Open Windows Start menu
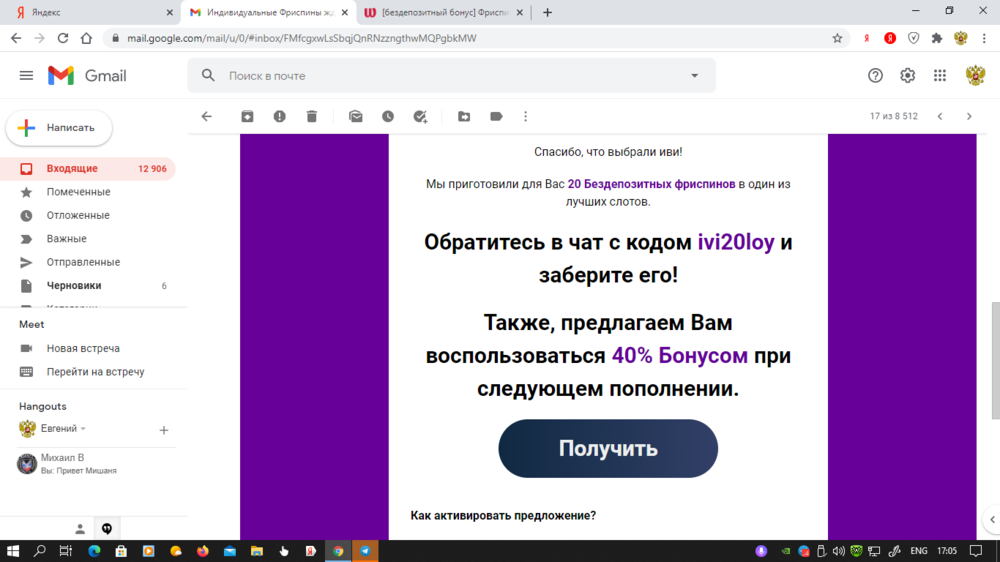Image resolution: width=1000 pixels, height=562 pixels. [x=13, y=551]
